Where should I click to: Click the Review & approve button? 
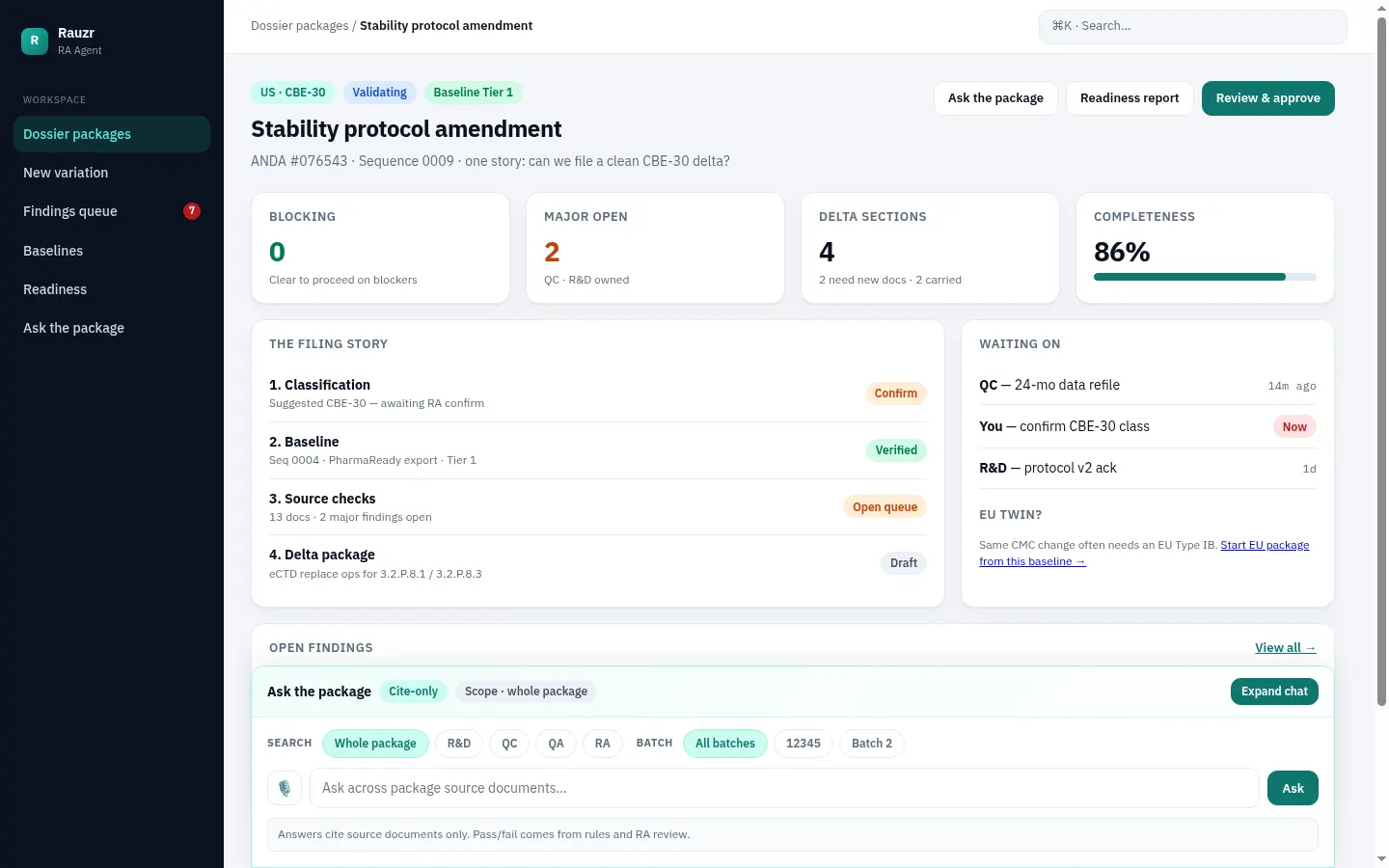coord(1268,98)
